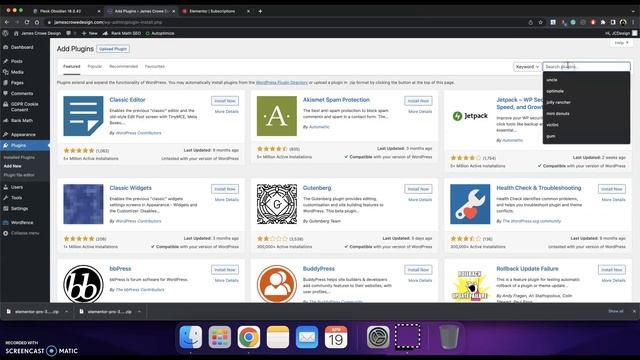This screenshot has height=360, width=640.
Task: Switch to the Favourites plugins tab
Action: click(x=155, y=66)
